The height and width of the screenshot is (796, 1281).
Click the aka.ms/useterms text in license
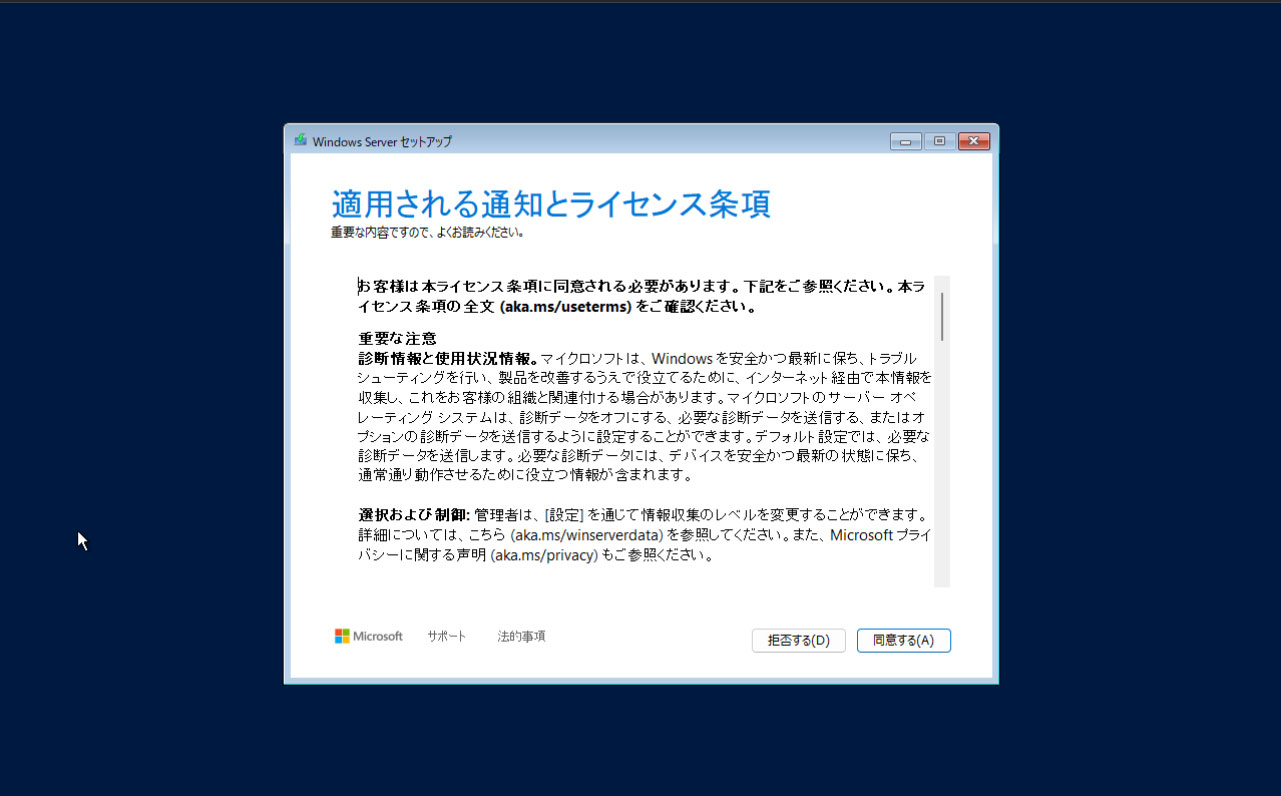coord(566,307)
